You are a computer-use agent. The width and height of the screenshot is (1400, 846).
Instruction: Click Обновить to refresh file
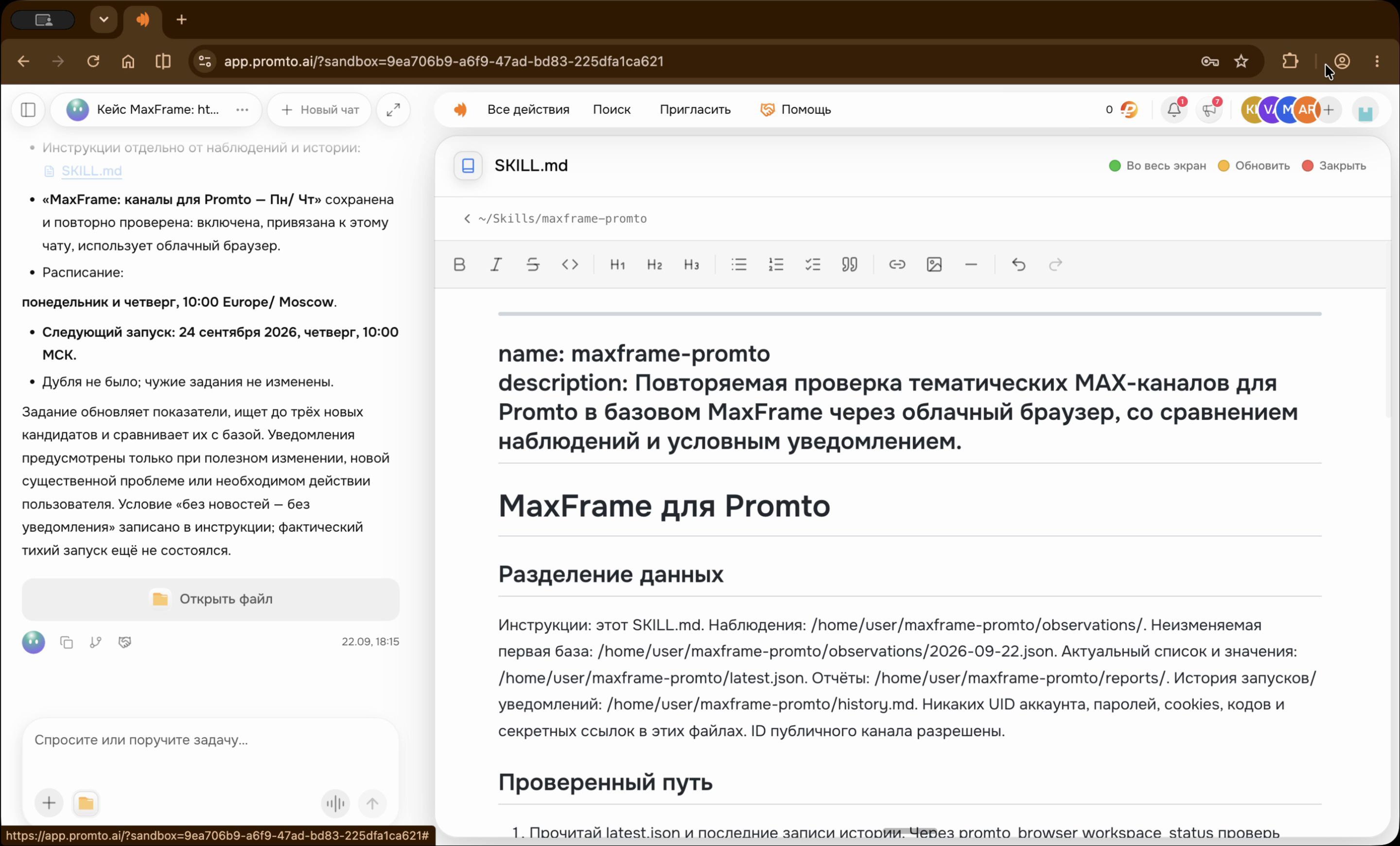tap(1254, 166)
